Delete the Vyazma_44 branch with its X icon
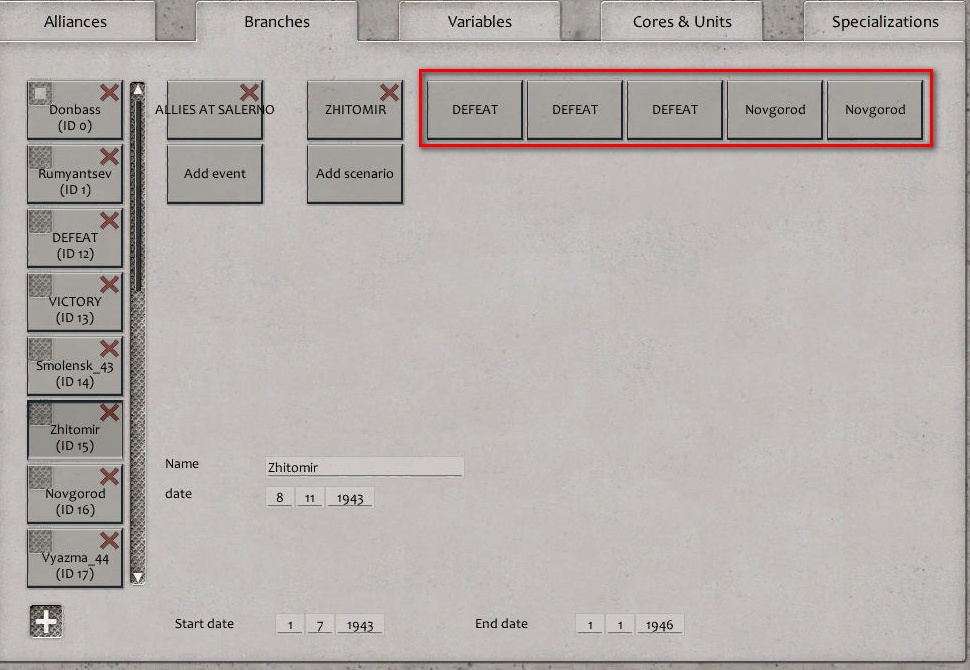This screenshot has width=970, height=670. (x=109, y=541)
